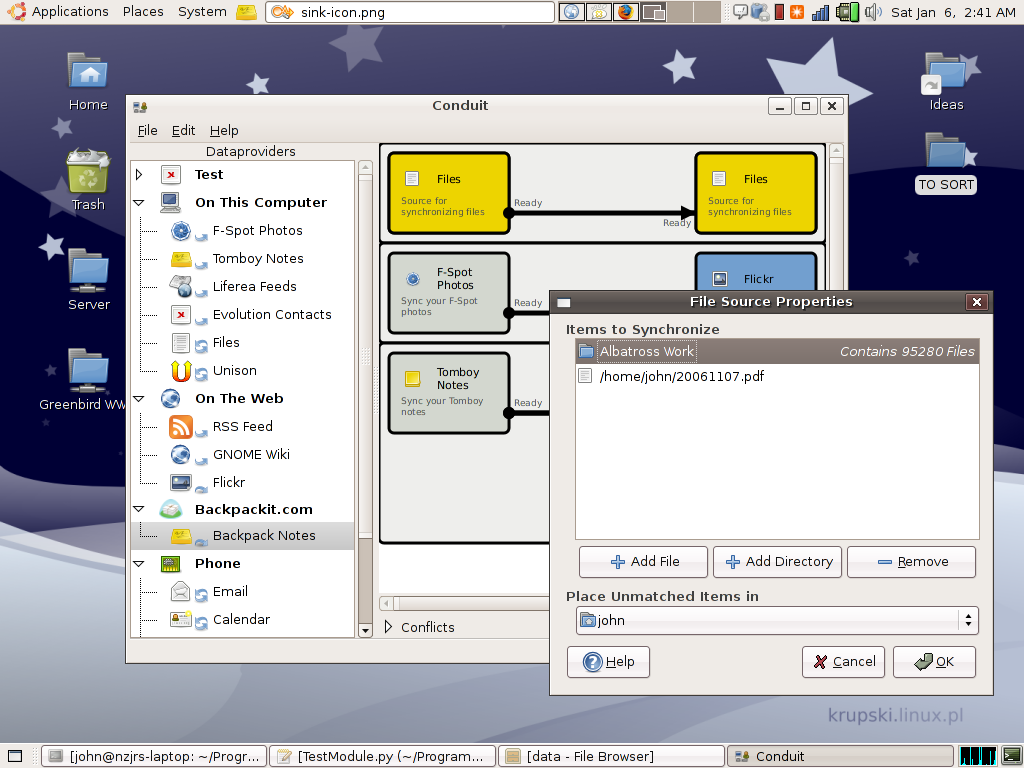Viewport: 1024px width, 768px height.
Task: Open the Applications menu
Action: (x=70, y=12)
